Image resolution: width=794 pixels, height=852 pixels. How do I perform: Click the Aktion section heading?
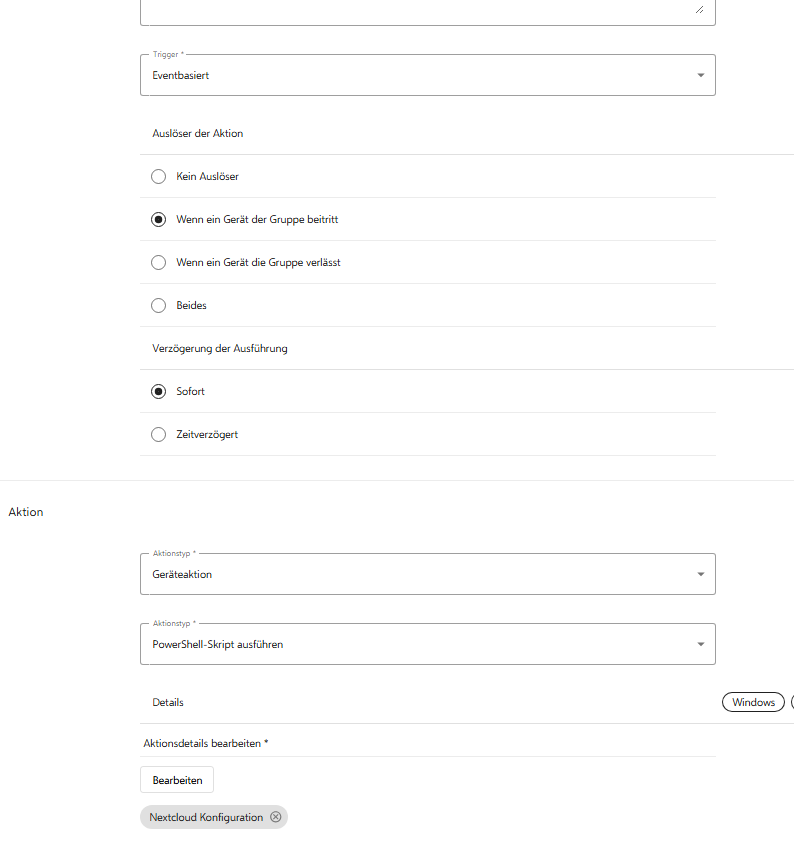(x=26, y=511)
